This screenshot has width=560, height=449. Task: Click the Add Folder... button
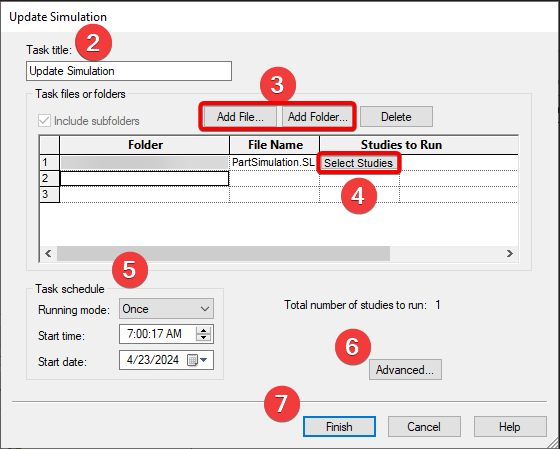[x=318, y=117]
